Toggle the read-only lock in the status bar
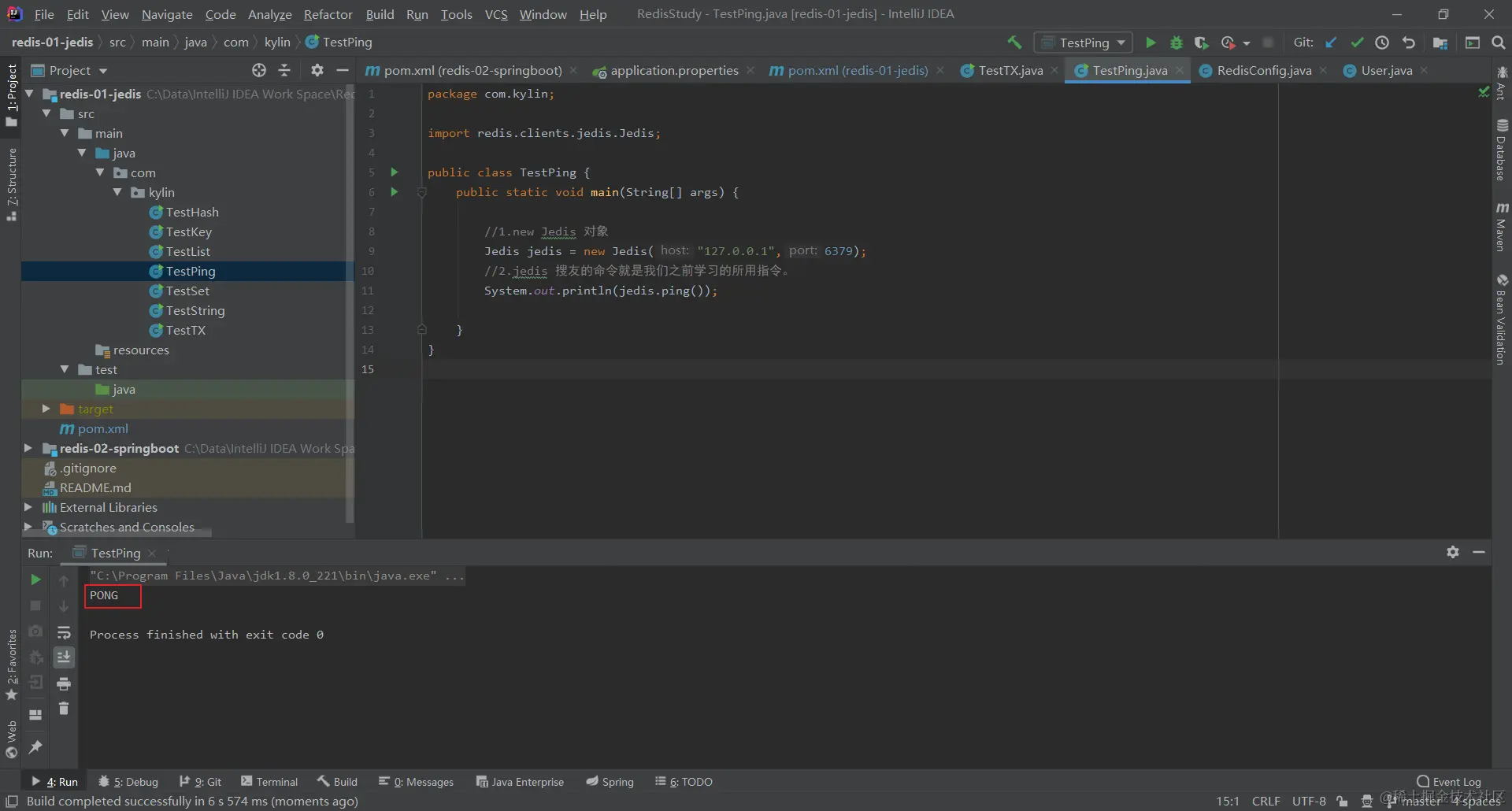This screenshot has width=1512, height=811. click(1342, 801)
